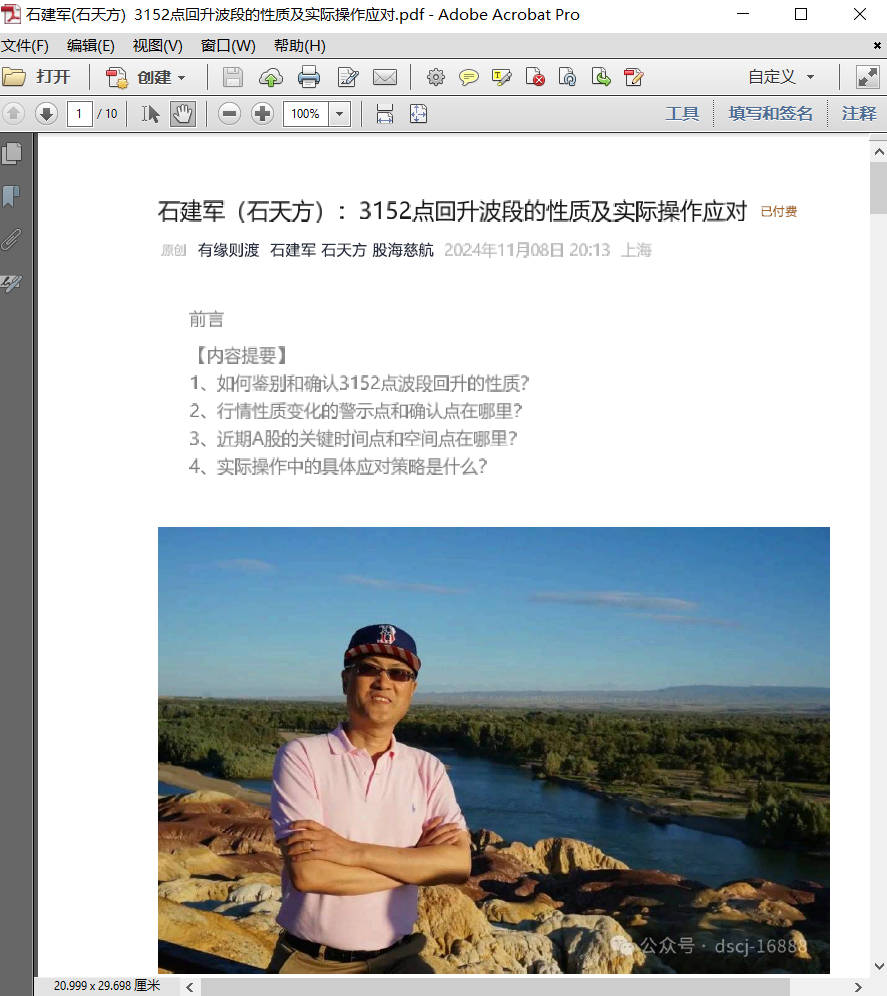Open the 编辑(E) menu
This screenshot has height=996, width=887.
tap(91, 46)
